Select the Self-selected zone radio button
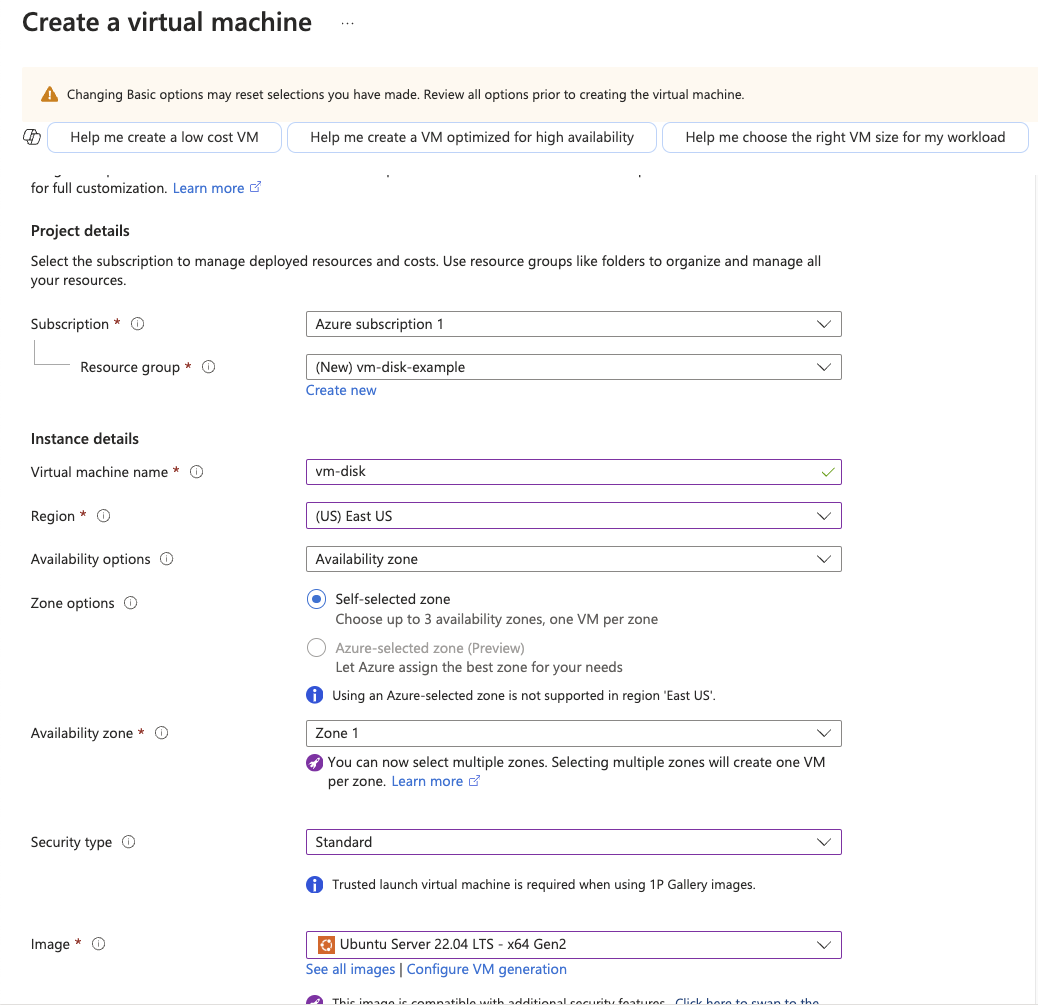This screenshot has height=1007, width=1038. click(316, 599)
